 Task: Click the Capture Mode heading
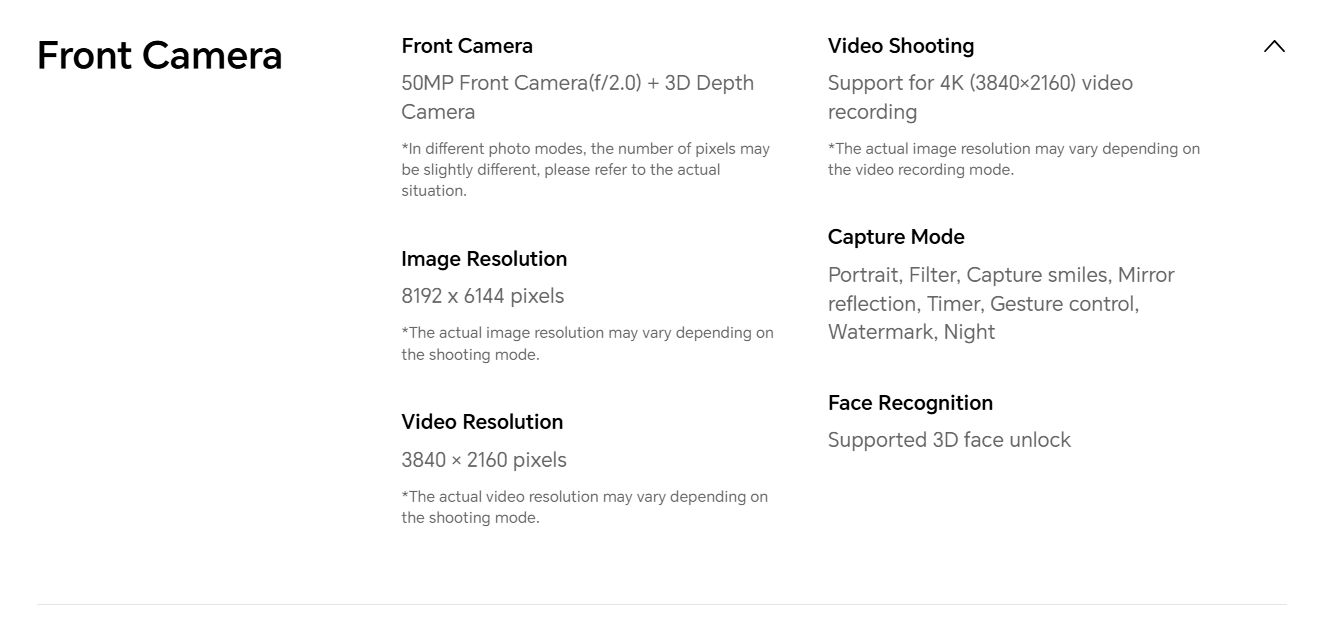(x=896, y=237)
